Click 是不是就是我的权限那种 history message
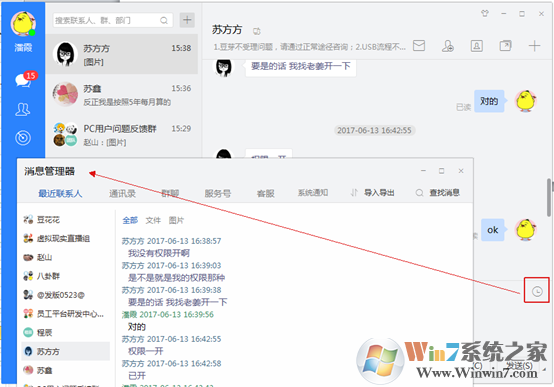Viewport: 554px width, 387px height. pos(176,278)
